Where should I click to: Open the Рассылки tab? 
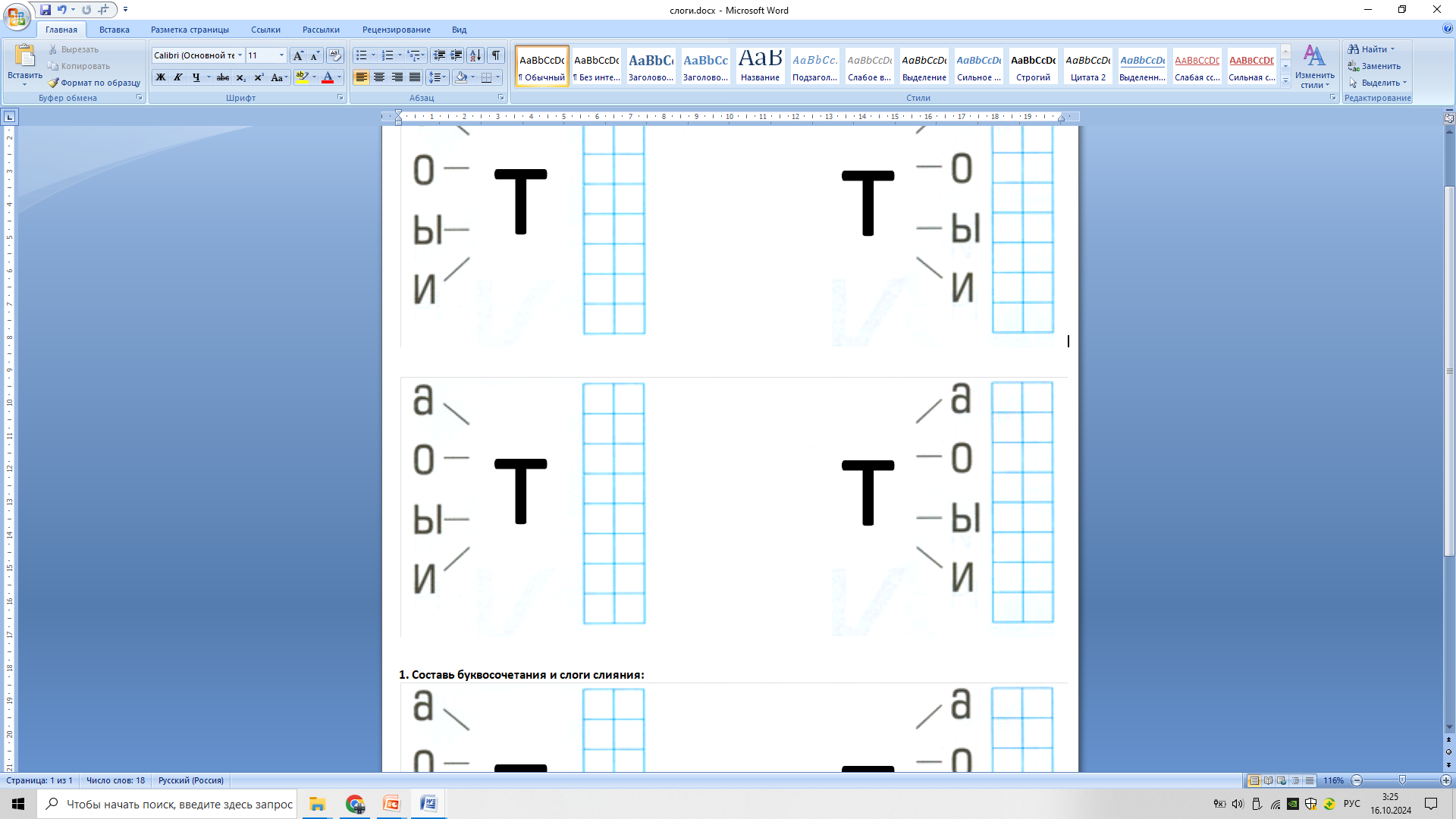321,30
